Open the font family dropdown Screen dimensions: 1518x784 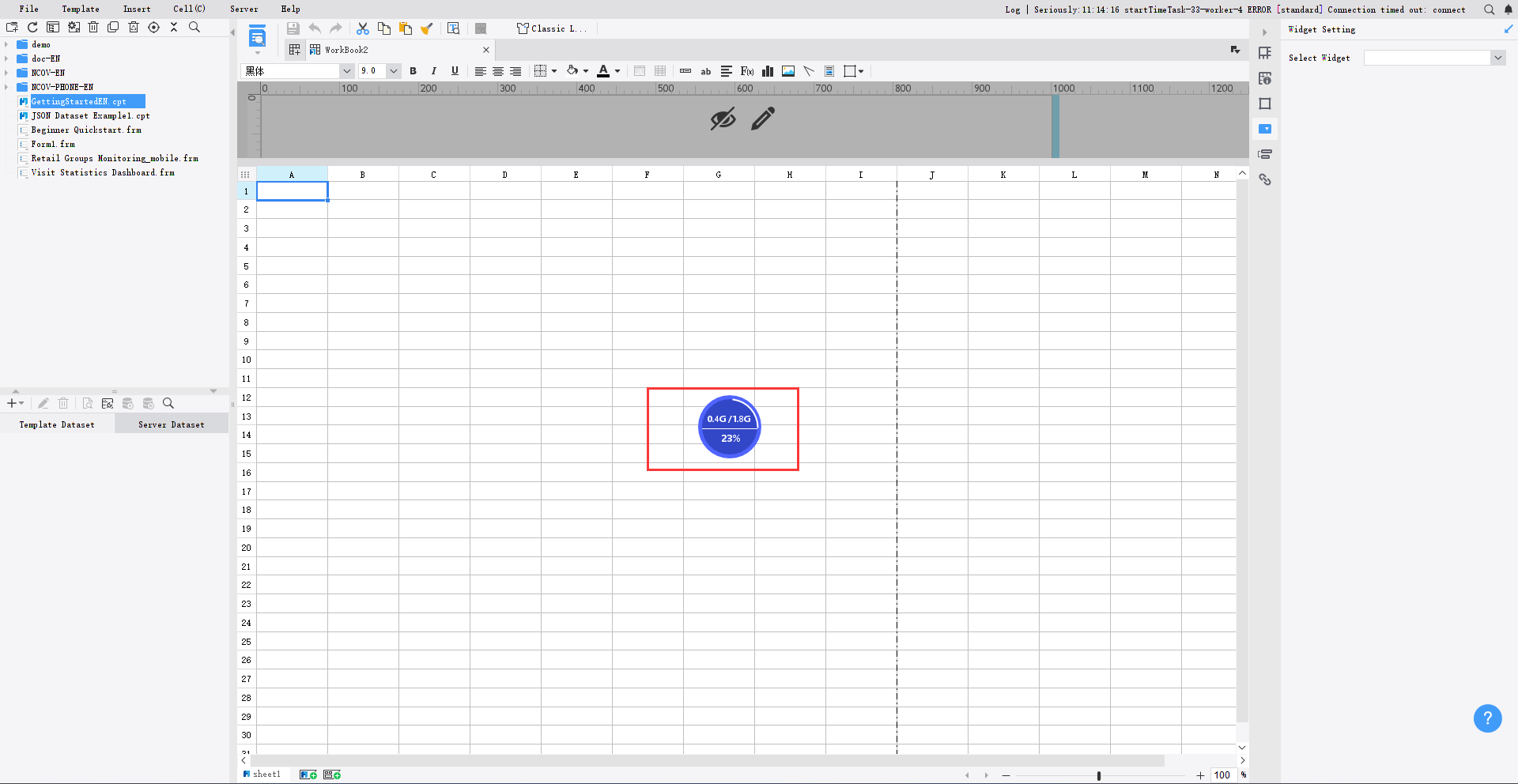pyautogui.click(x=346, y=71)
